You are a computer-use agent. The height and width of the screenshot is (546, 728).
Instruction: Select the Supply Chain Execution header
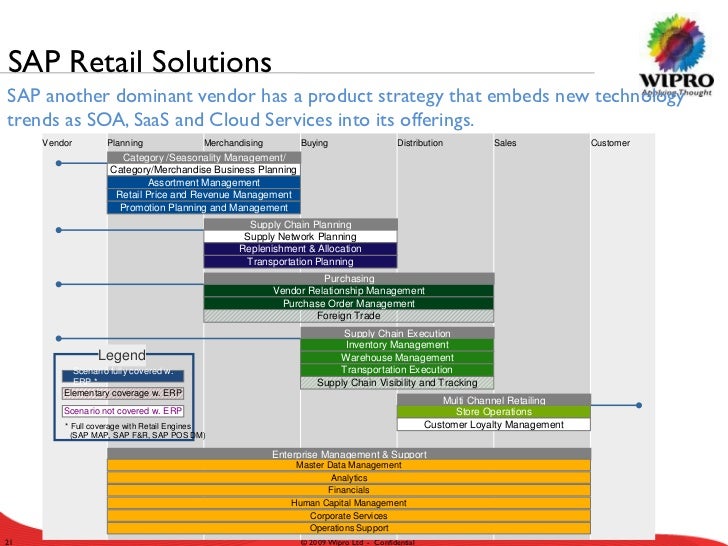tap(397, 333)
